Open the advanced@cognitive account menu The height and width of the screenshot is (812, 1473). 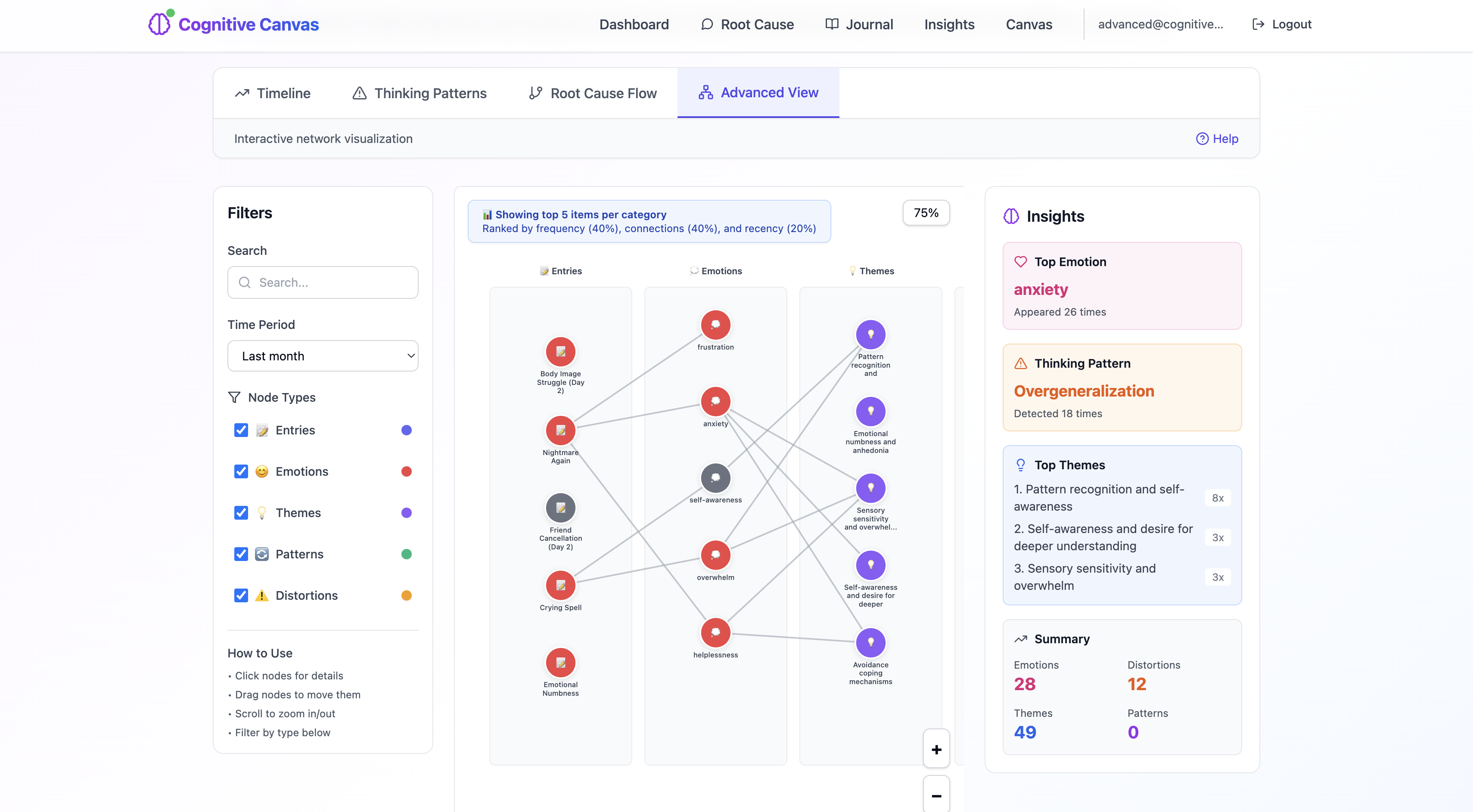click(x=1160, y=24)
